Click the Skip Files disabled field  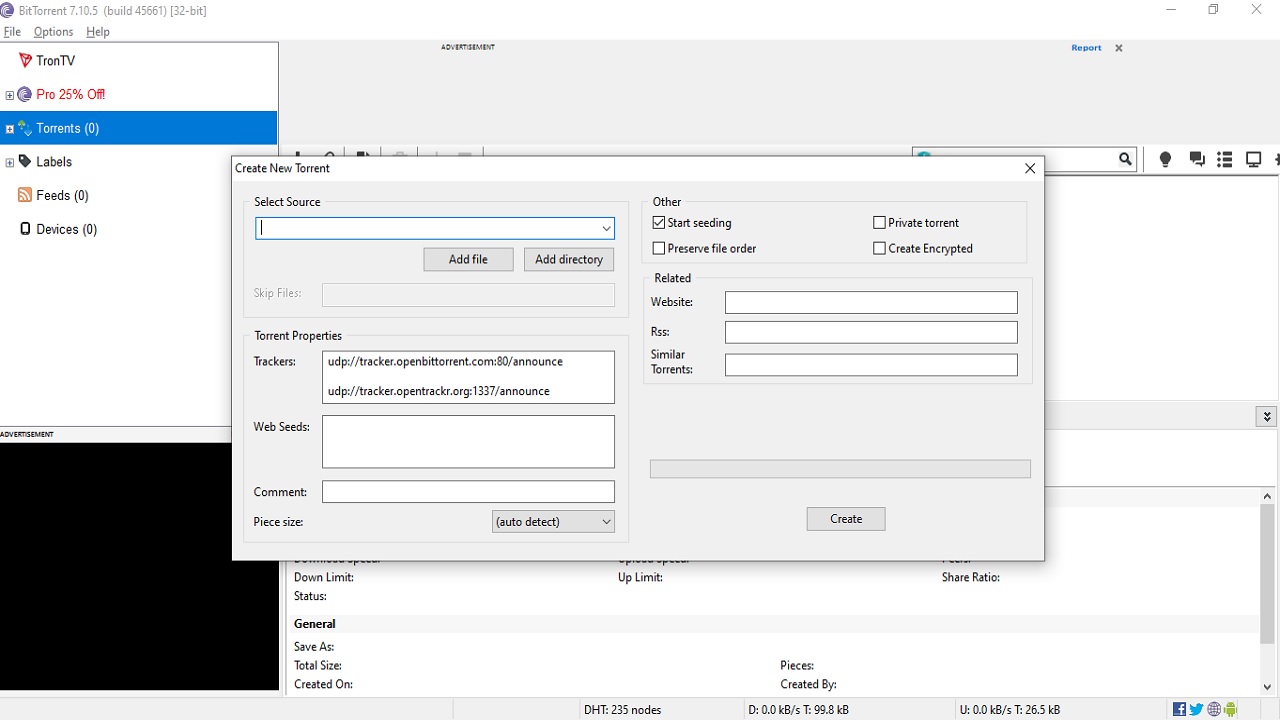468,294
